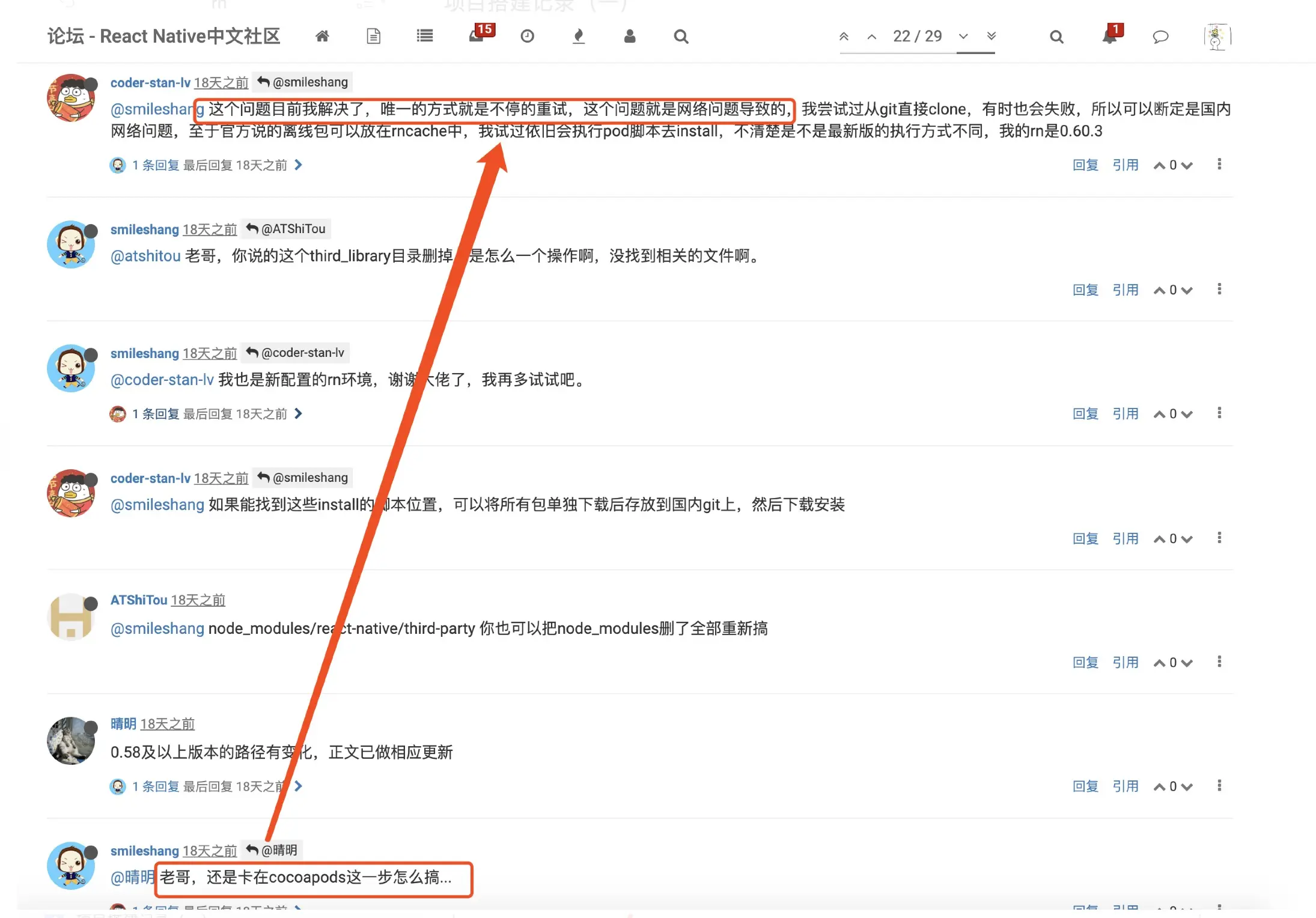Jump to next post with pagination down arrow
Screen dimensions: 1316x918
pos(963,37)
